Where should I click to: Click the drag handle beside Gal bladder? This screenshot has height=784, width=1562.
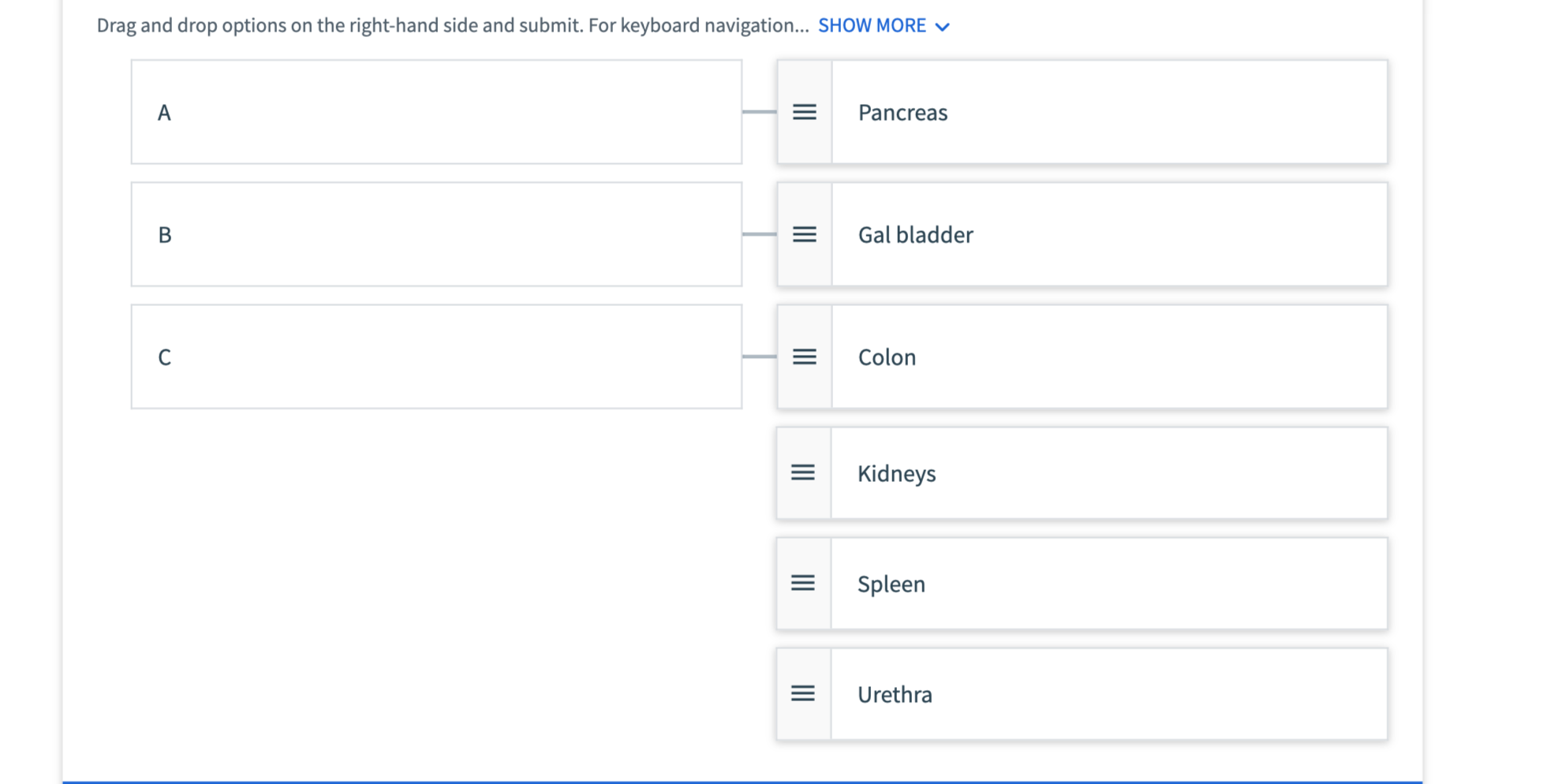[x=804, y=234]
